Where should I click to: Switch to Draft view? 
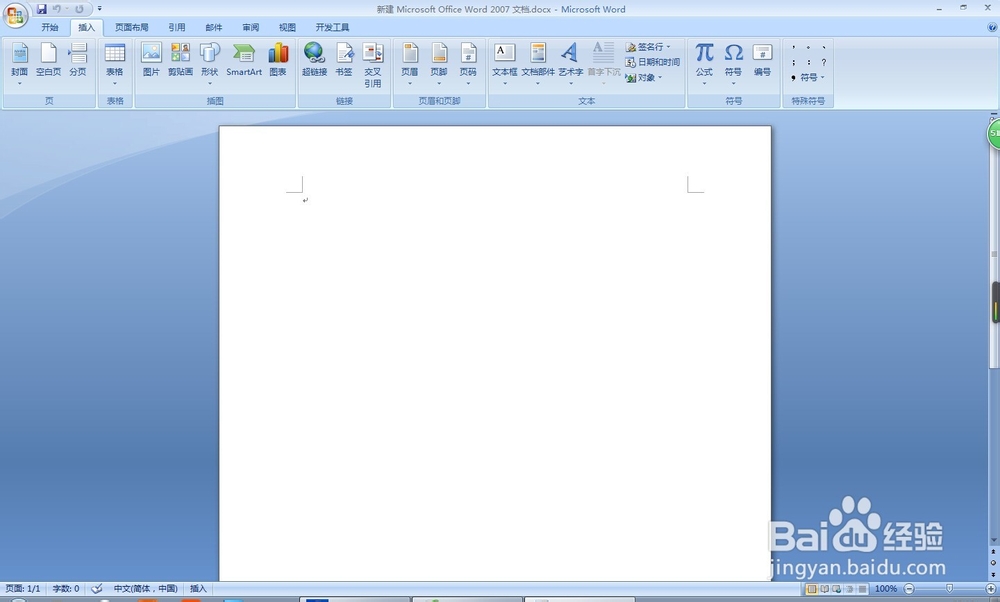coord(862,589)
